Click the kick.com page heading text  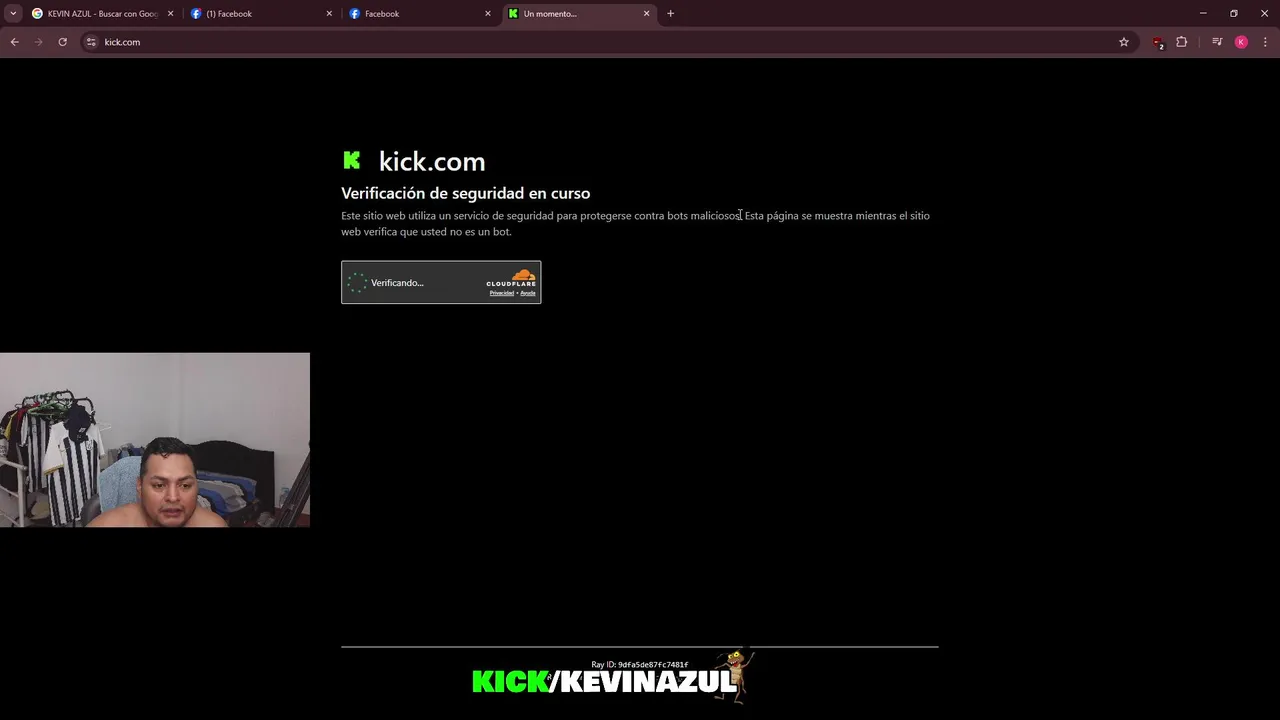coord(432,161)
